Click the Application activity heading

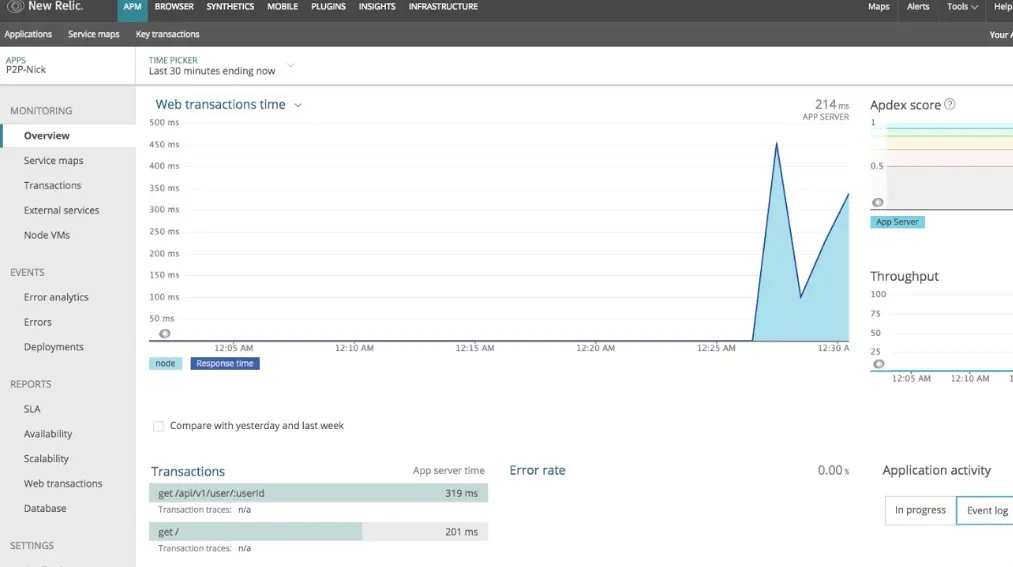tap(937, 471)
